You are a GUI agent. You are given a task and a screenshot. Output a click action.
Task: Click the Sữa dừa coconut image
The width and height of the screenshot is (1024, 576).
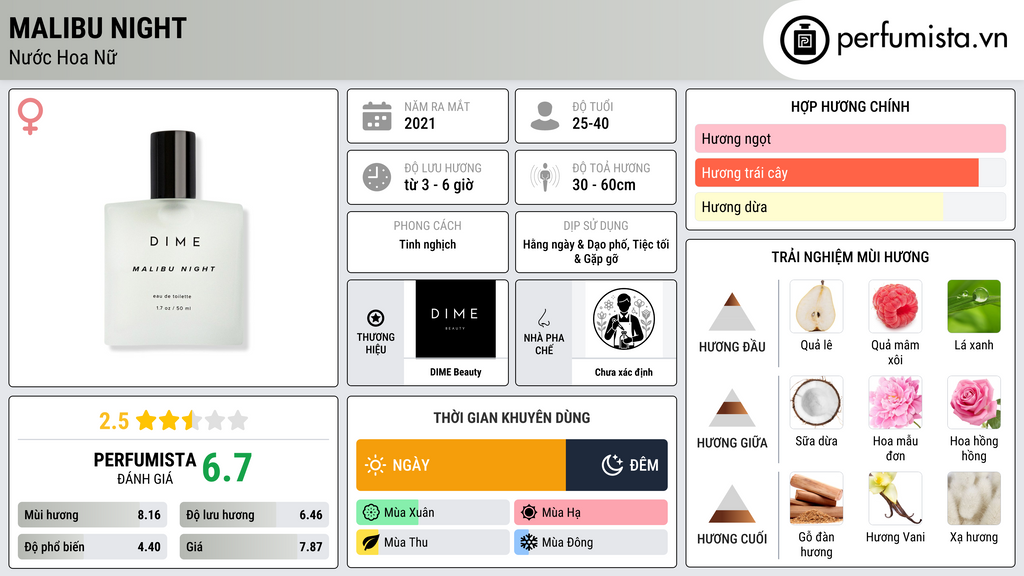[x=816, y=402]
